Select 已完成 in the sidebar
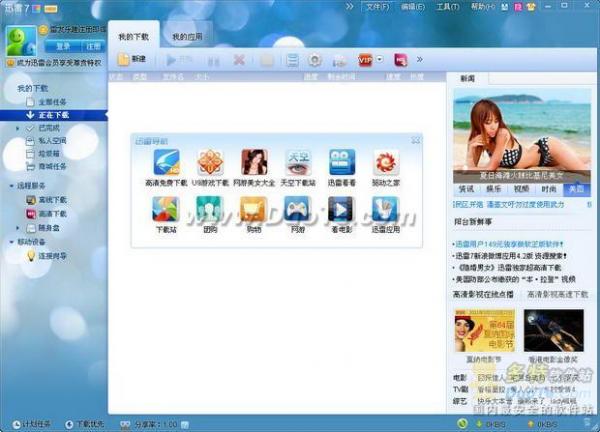The height and width of the screenshot is (432, 600). click(49, 128)
